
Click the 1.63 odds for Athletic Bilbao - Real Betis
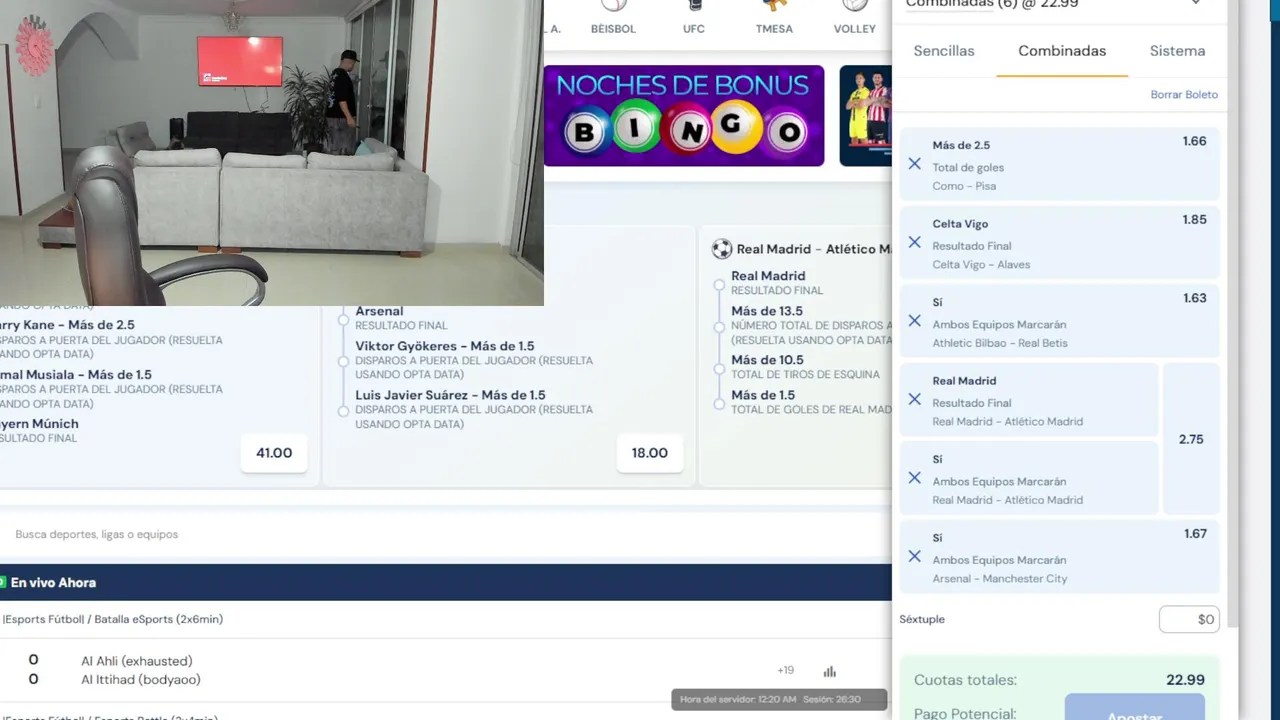coord(1194,298)
